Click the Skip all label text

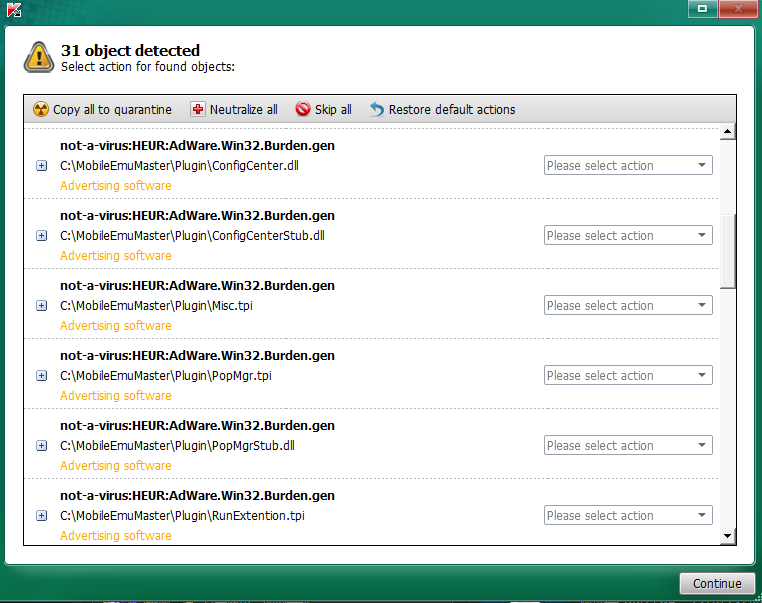333,110
